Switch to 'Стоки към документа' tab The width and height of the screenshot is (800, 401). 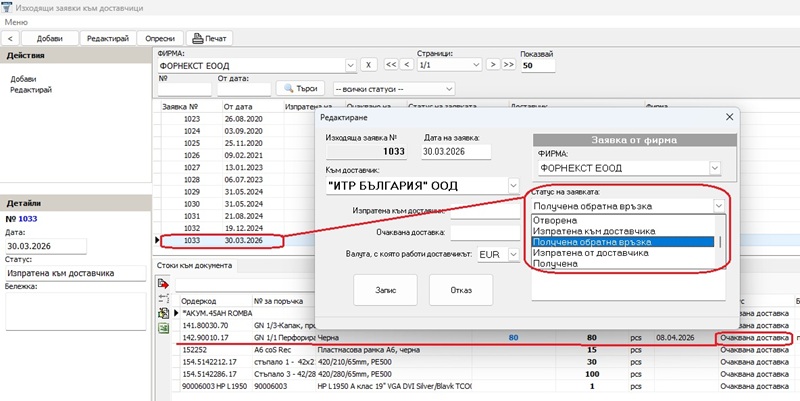point(194,265)
